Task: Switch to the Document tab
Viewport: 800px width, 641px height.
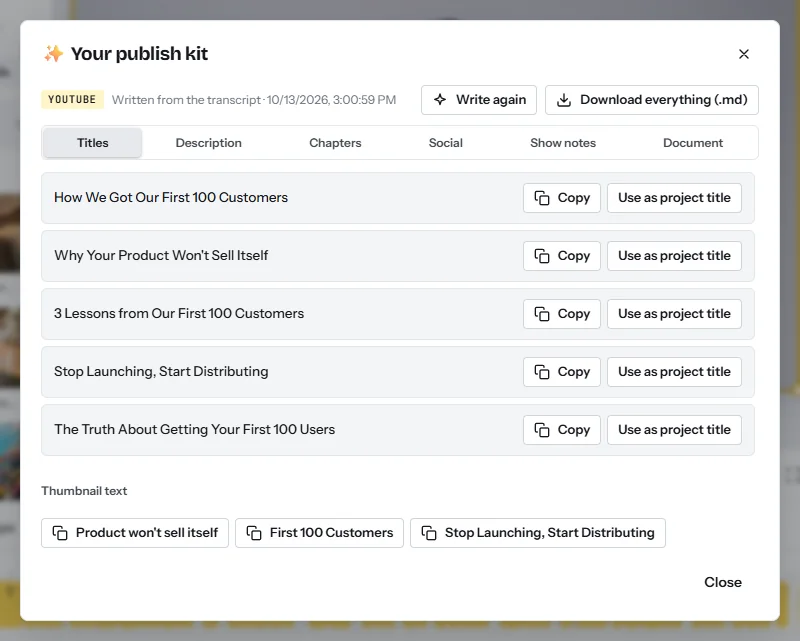Action: coord(692,143)
